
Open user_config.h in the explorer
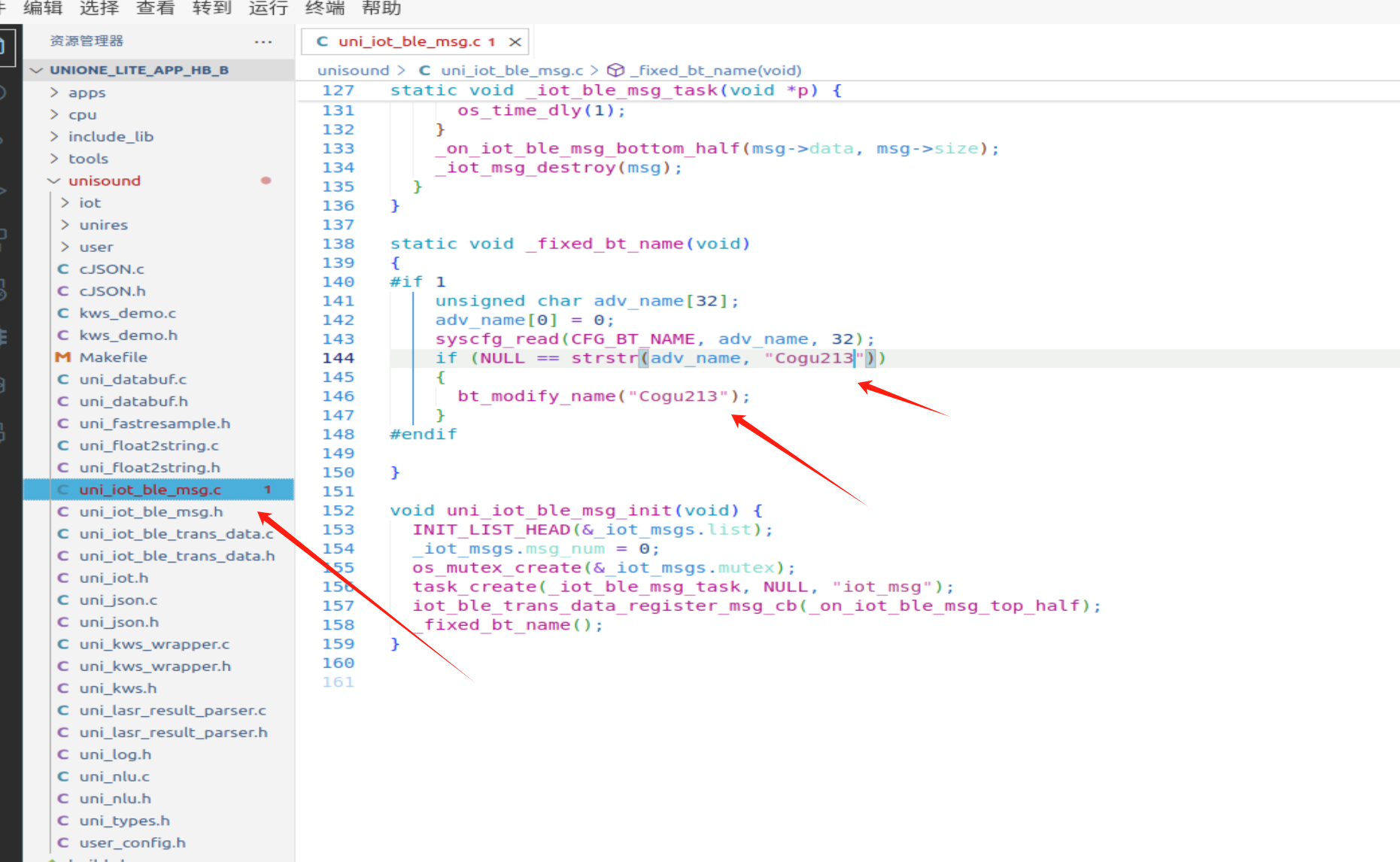pyautogui.click(x=132, y=842)
